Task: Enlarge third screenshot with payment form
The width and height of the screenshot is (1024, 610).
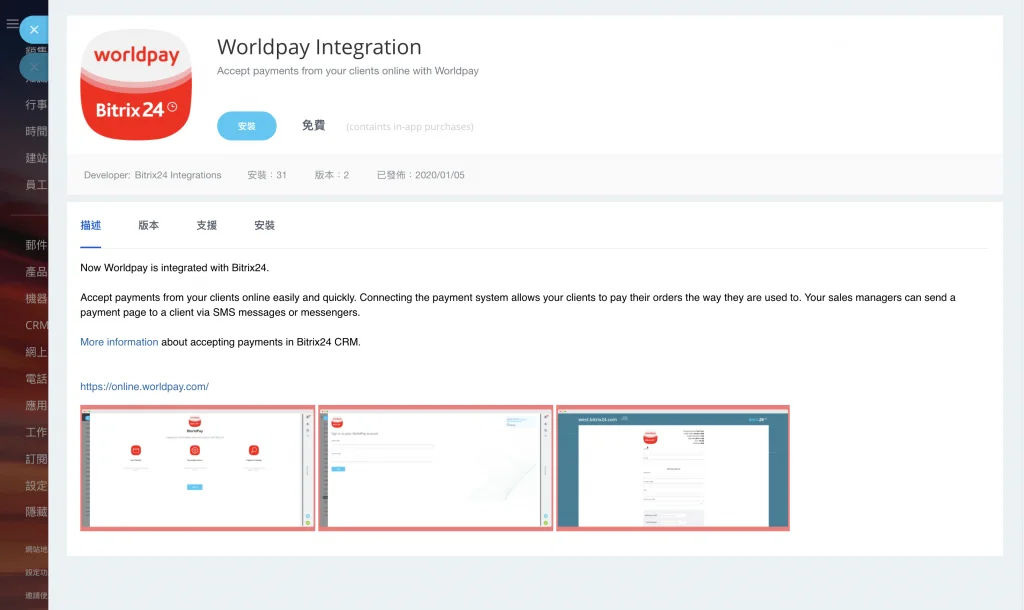Action: [x=673, y=467]
